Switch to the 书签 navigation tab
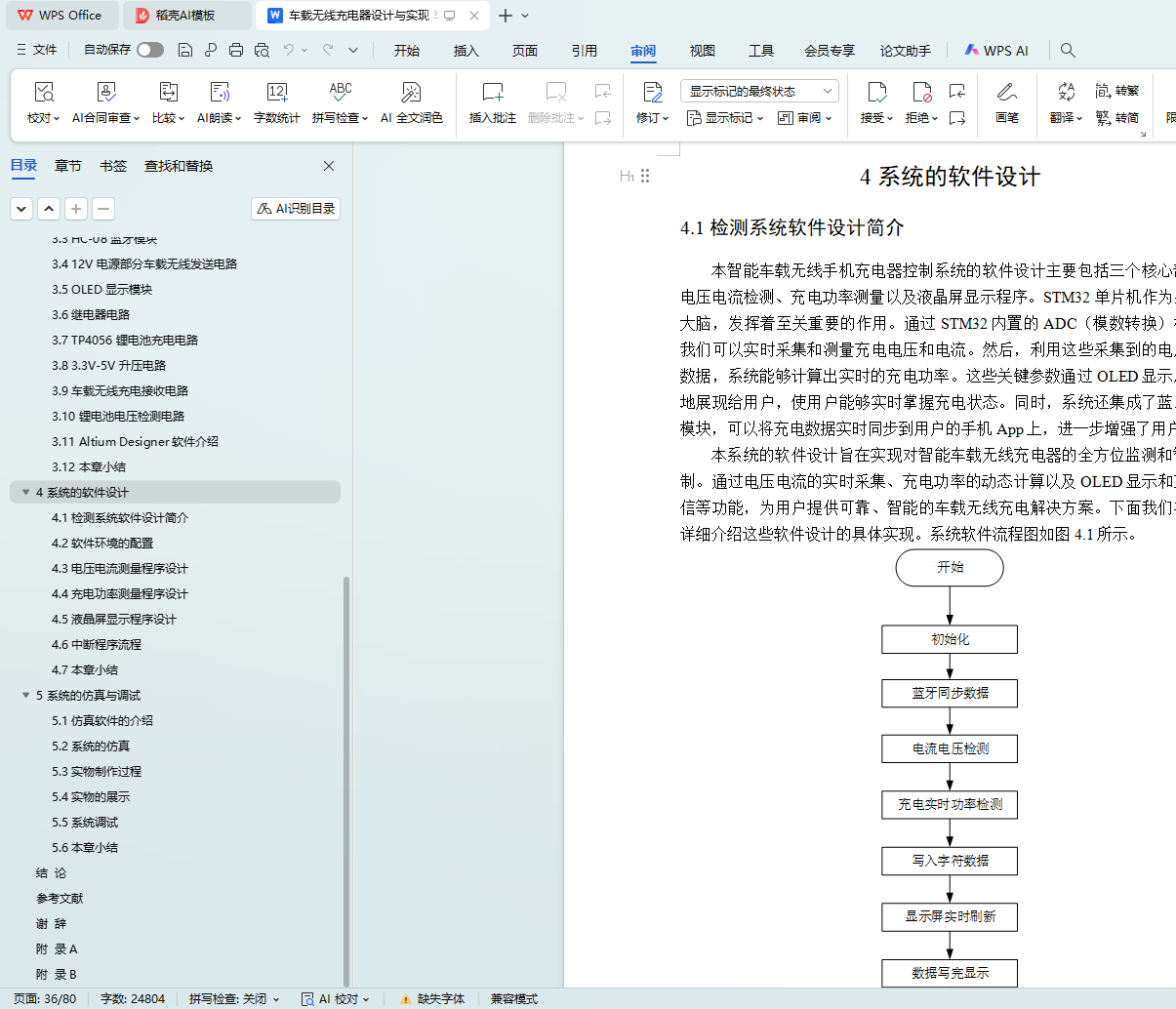The width and height of the screenshot is (1176, 1009). (x=113, y=166)
